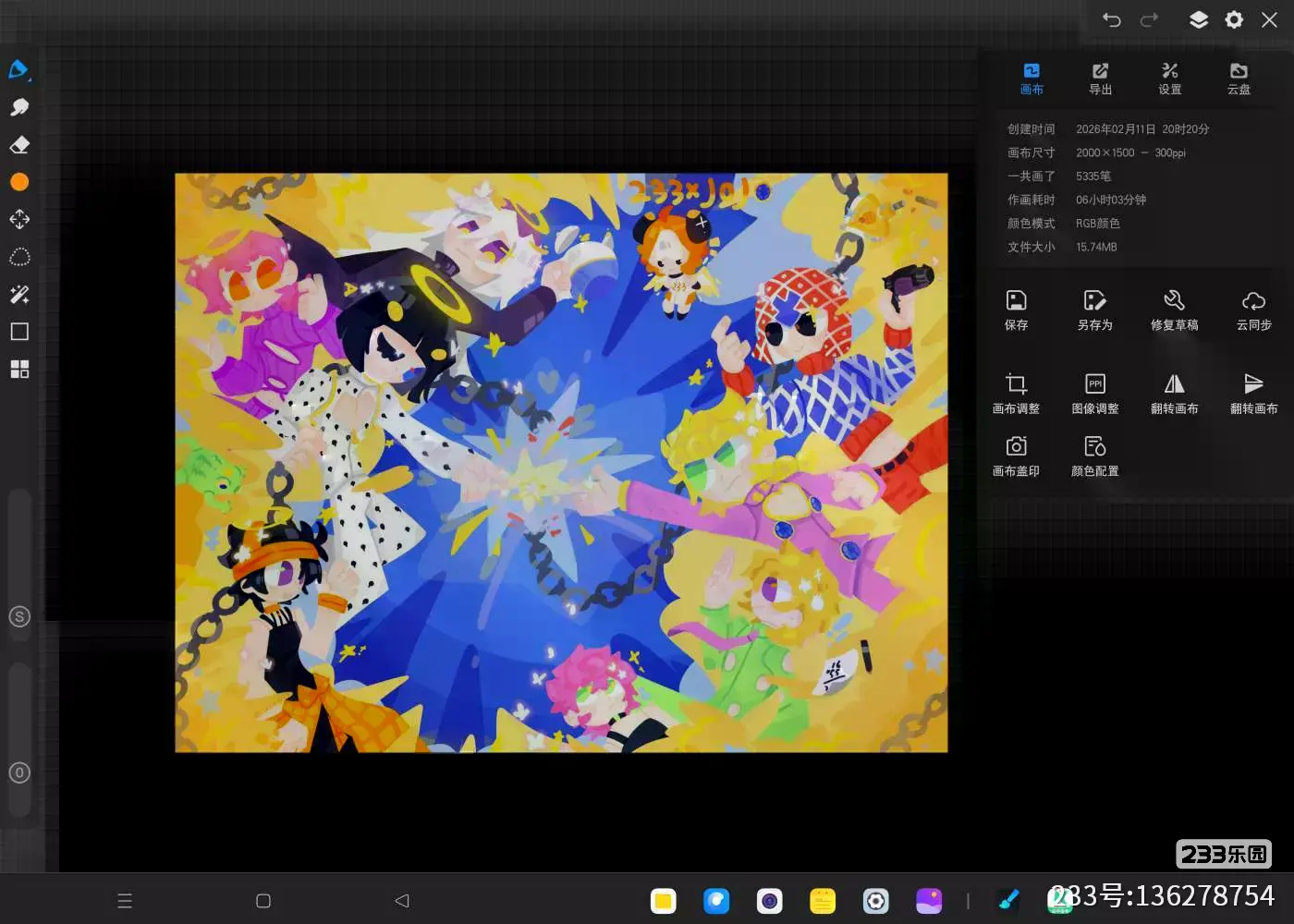Click 修复草稿 repair draft

pos(1174,309)
